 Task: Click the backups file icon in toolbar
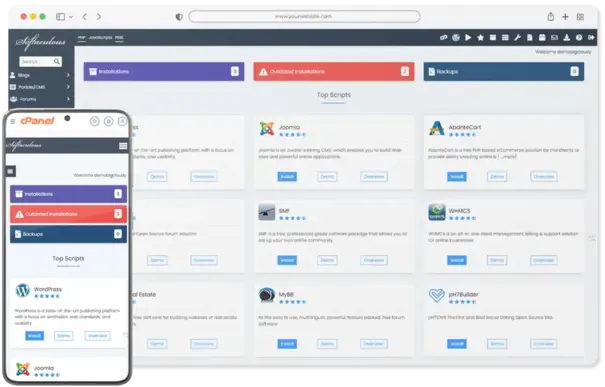pos(530,37)
